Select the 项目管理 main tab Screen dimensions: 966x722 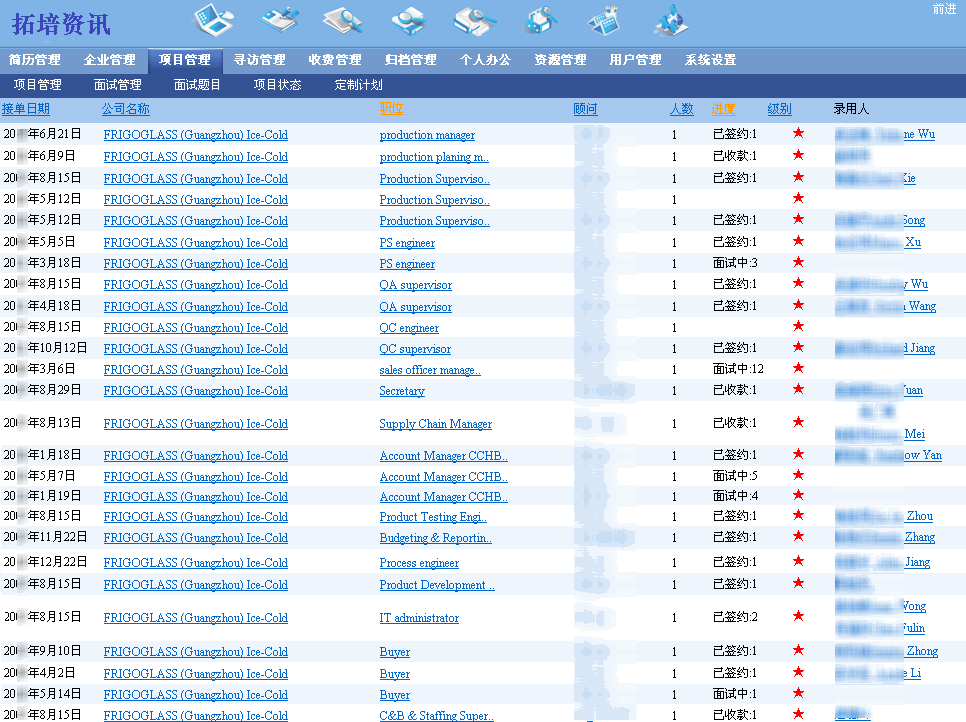coord(185,60)
